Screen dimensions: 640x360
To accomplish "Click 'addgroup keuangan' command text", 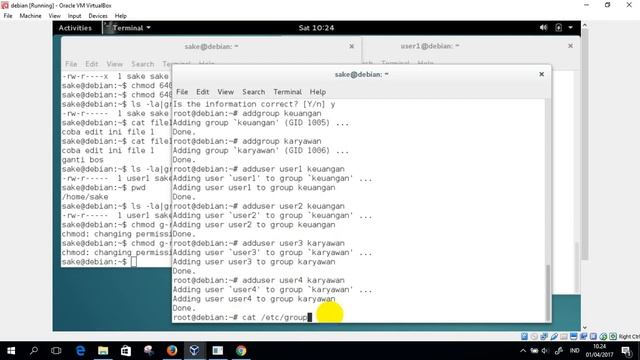I will pyautogui.click(x=282, y=113).
